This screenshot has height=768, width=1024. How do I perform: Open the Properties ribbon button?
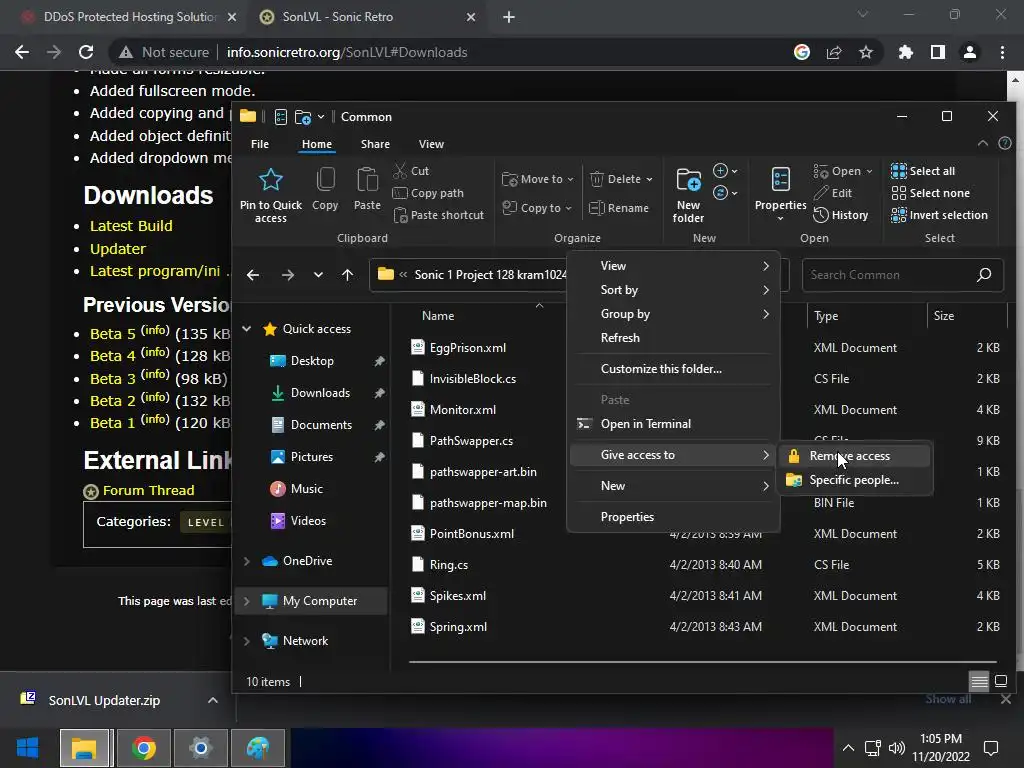tap(780, 194)
